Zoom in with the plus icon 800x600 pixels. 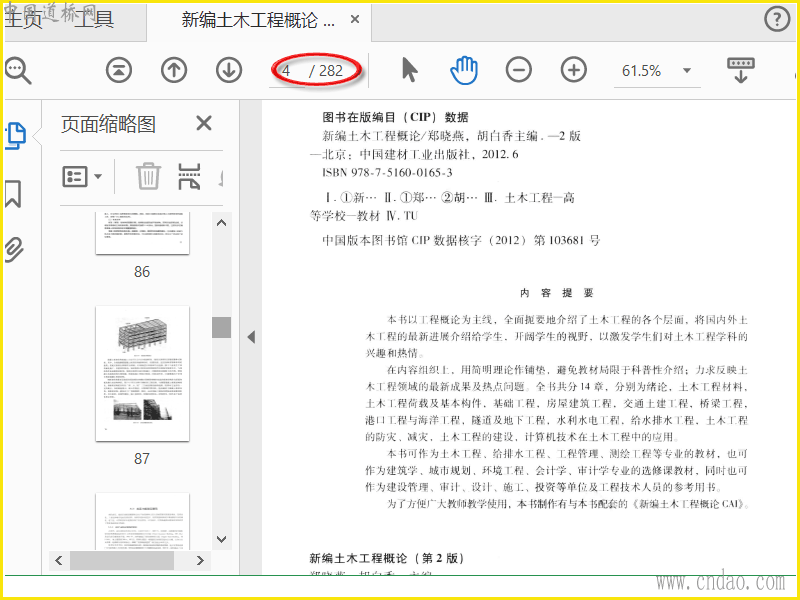click(573, 70)
